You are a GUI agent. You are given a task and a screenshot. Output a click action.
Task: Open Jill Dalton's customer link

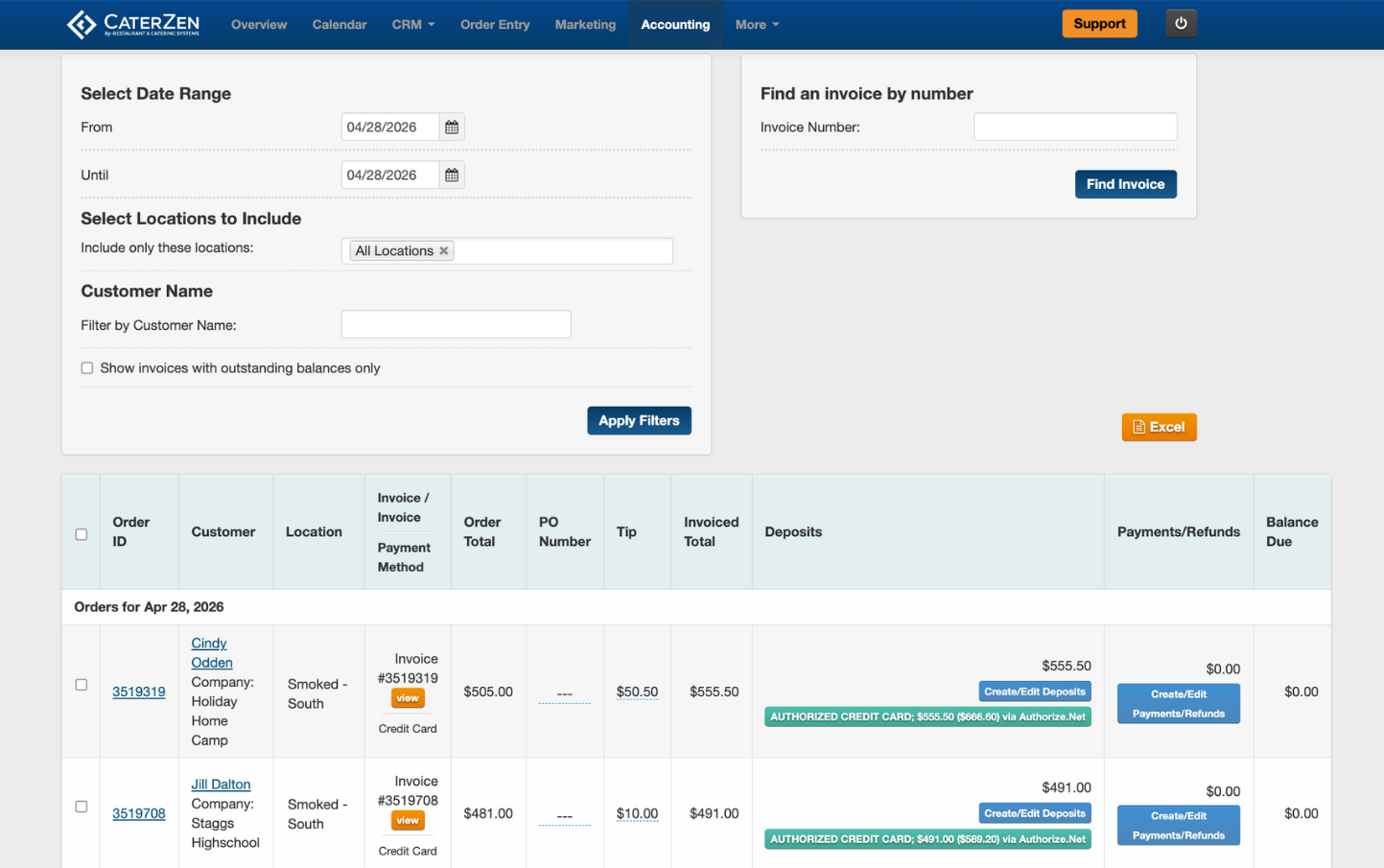pos(221,785)
